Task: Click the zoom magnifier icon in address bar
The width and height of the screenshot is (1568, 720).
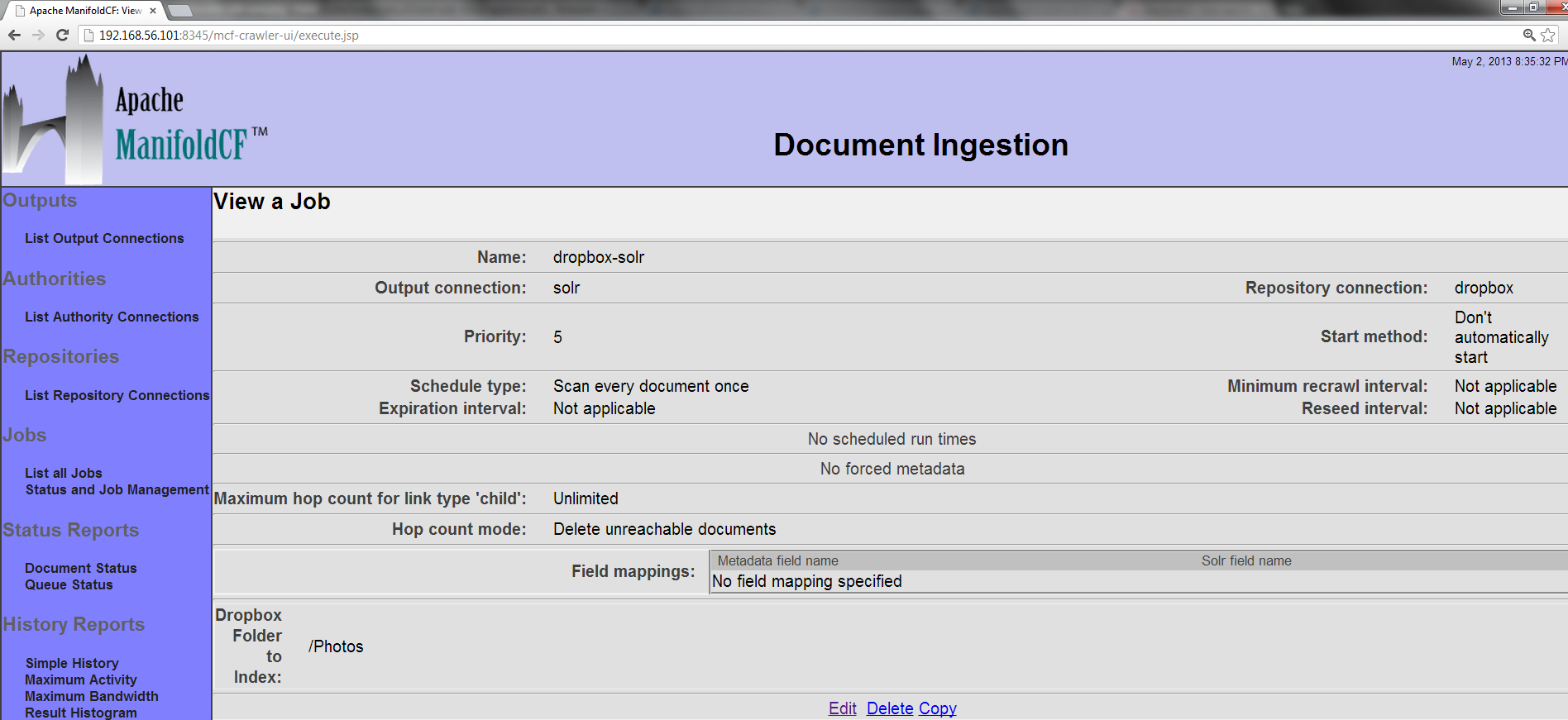Action: [x=1529, y=35]
